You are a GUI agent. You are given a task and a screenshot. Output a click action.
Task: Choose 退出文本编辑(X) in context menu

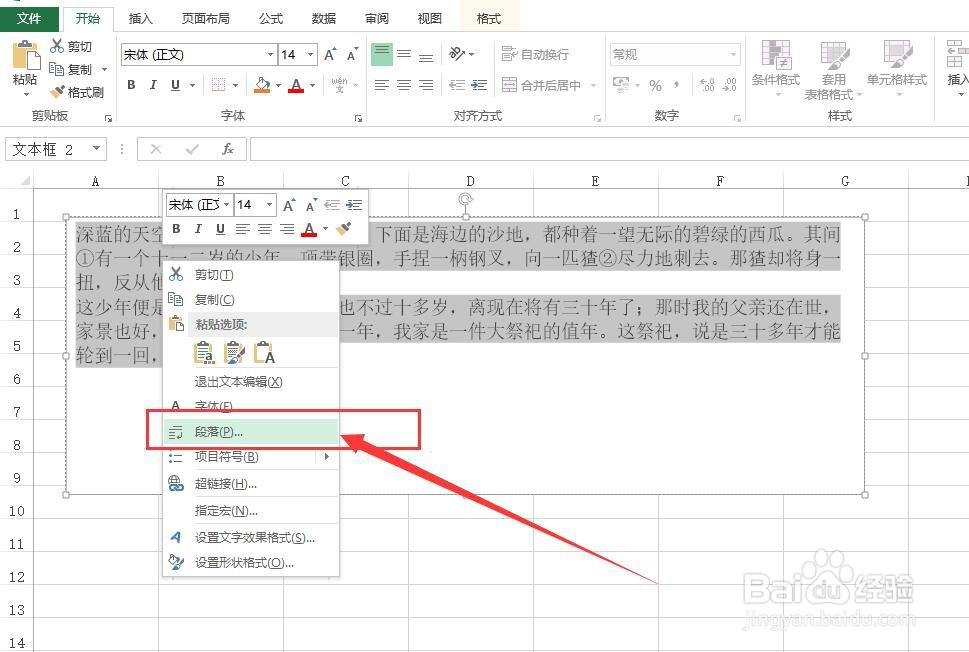(252, 381)
